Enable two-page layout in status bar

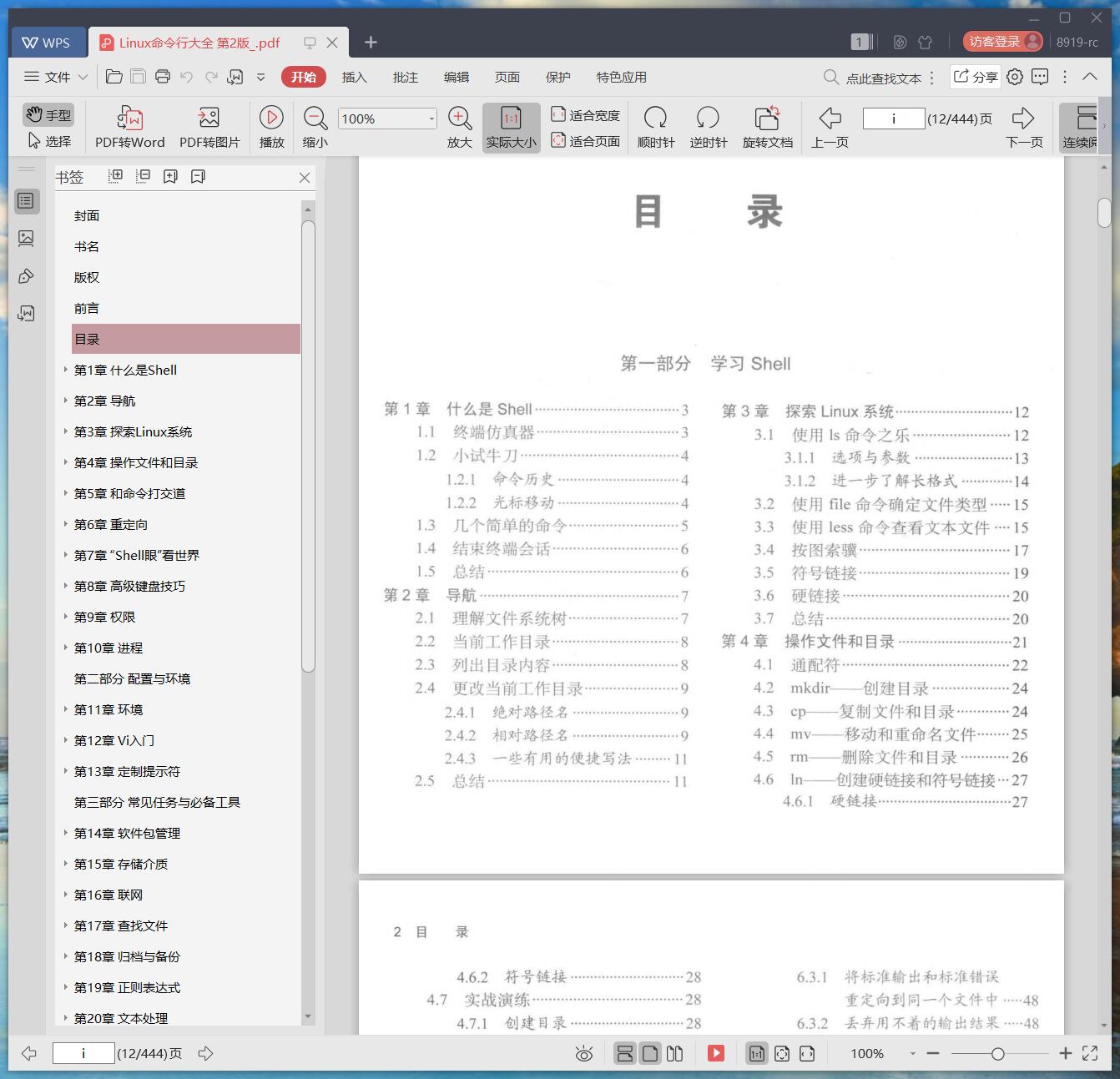point(675,1054)
